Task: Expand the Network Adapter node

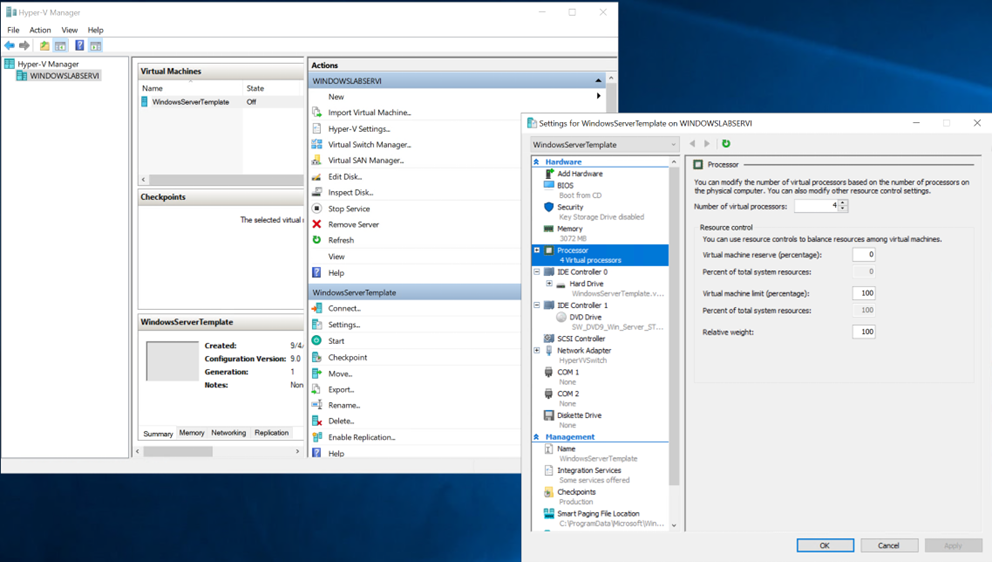Action: click(537, 350)
